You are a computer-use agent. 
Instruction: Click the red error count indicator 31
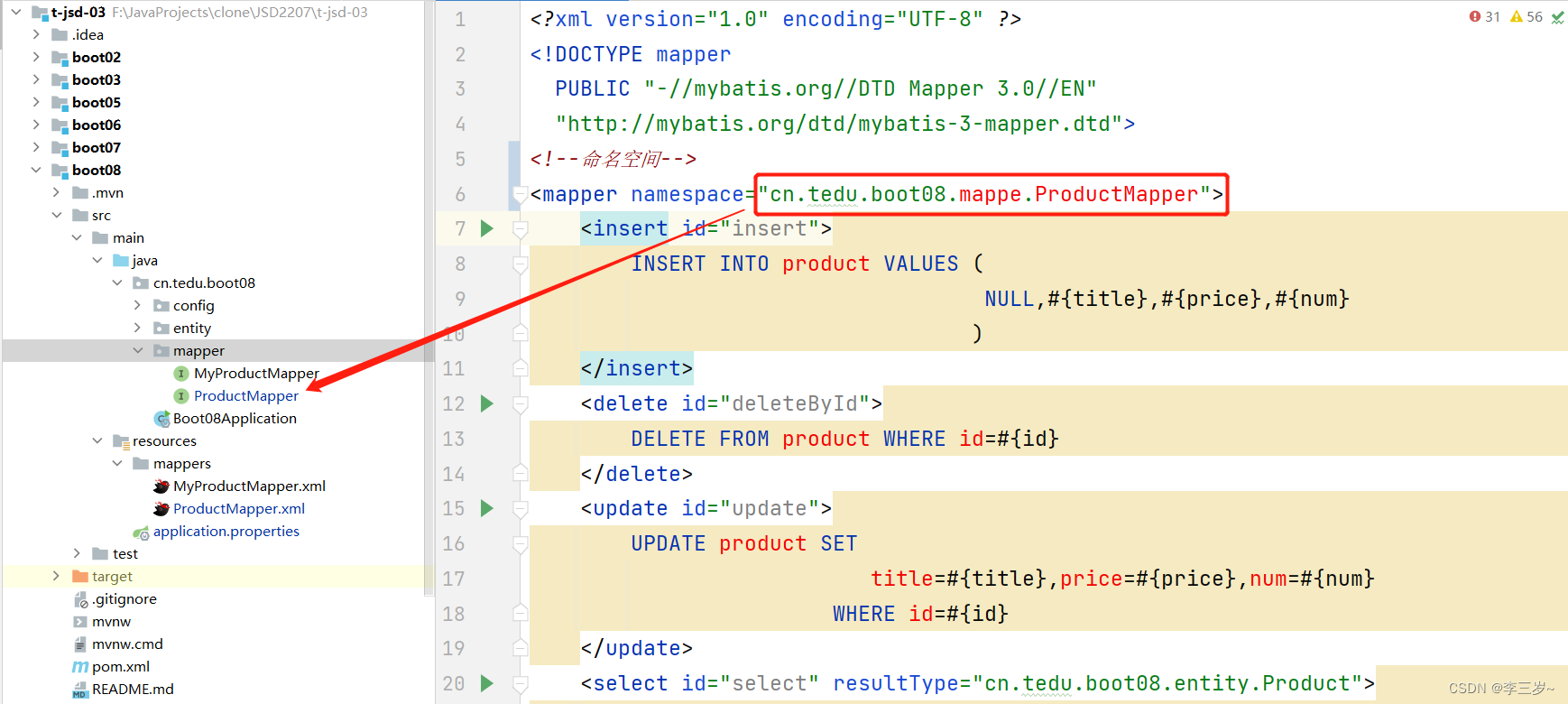coord(1484,16)
